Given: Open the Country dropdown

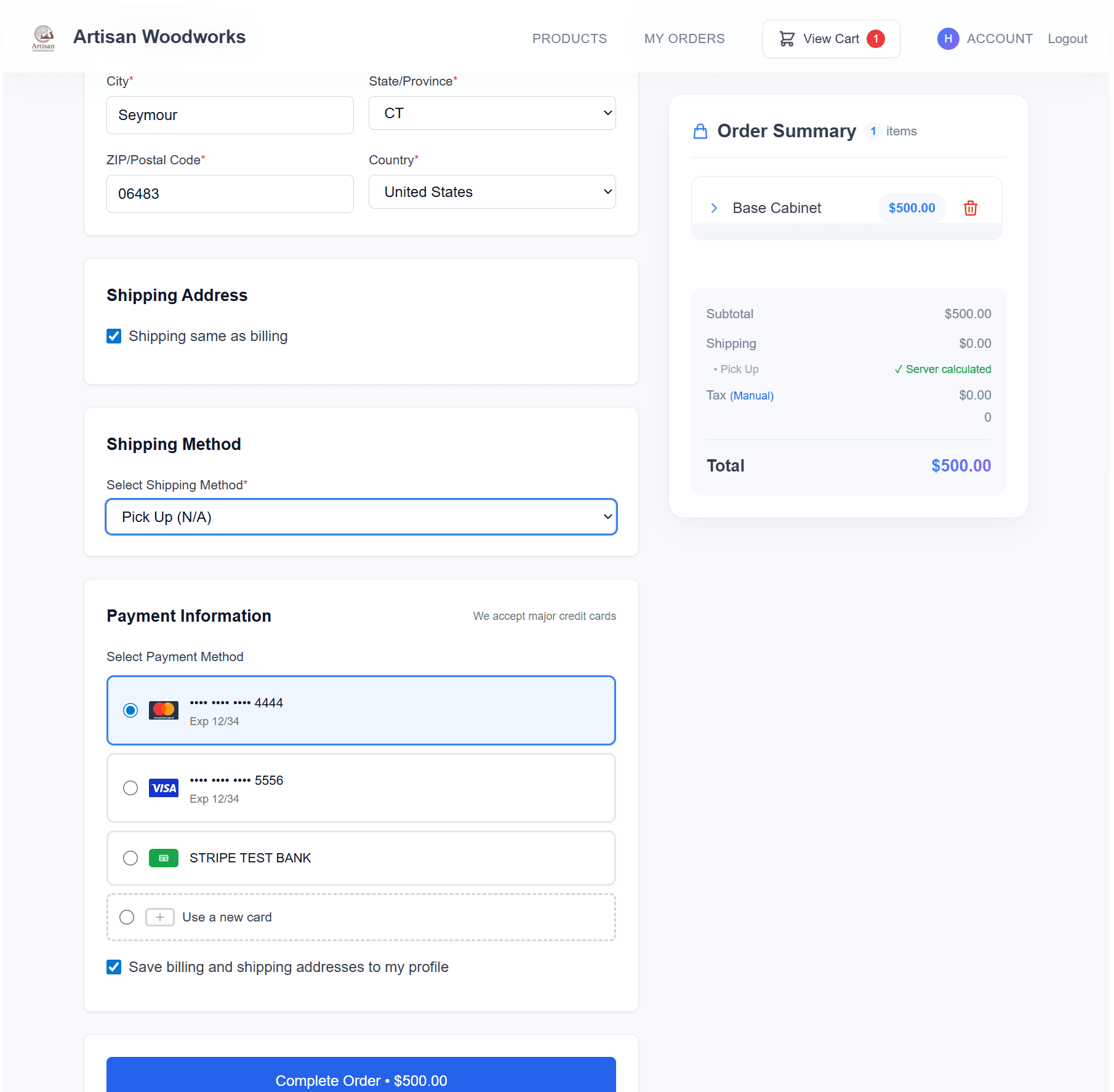Looking at the screenshot, I should tap(491, 191).
